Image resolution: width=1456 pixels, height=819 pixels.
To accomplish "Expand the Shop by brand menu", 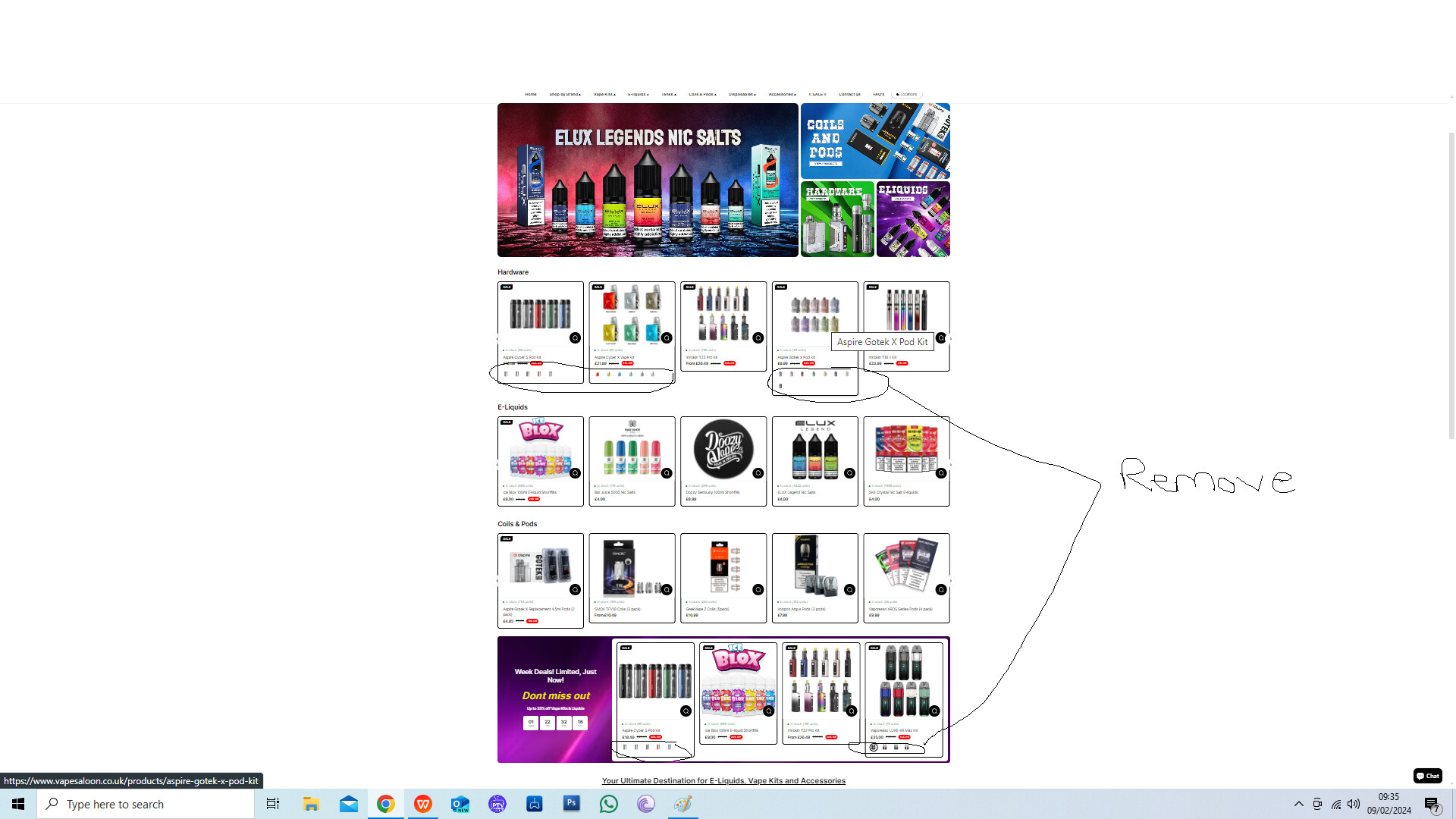I will click(x=565, y=95).
